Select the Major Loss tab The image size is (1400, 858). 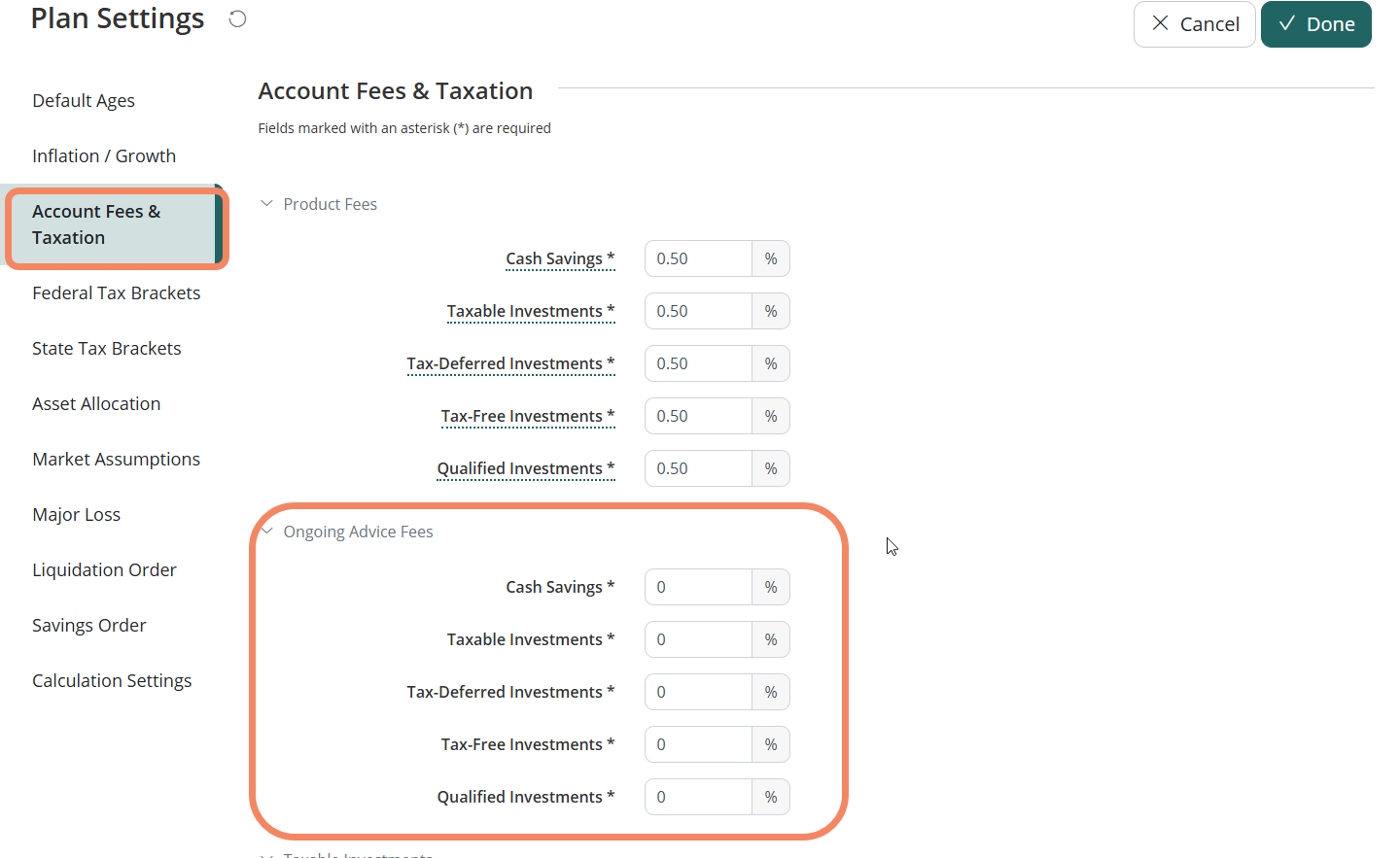point(77,515)
